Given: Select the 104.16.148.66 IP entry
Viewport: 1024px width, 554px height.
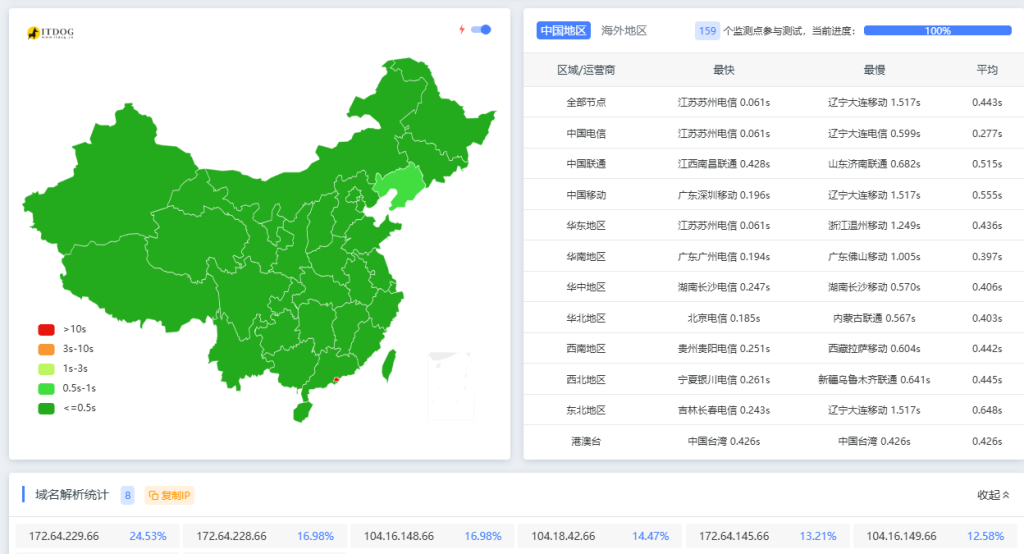Looking at the screenshot, I should pyautogui.click(x=398, y=536).
